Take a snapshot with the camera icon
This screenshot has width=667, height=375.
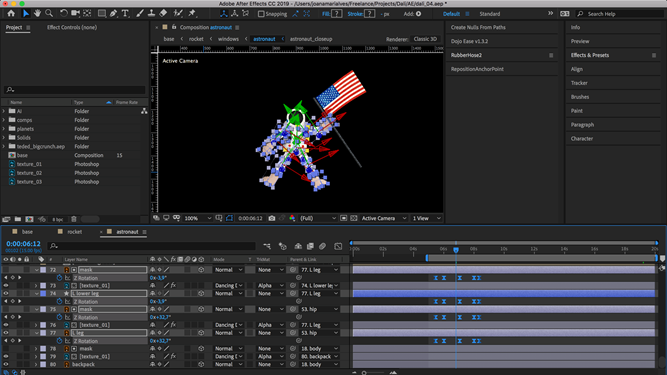[x=272, y=218]
